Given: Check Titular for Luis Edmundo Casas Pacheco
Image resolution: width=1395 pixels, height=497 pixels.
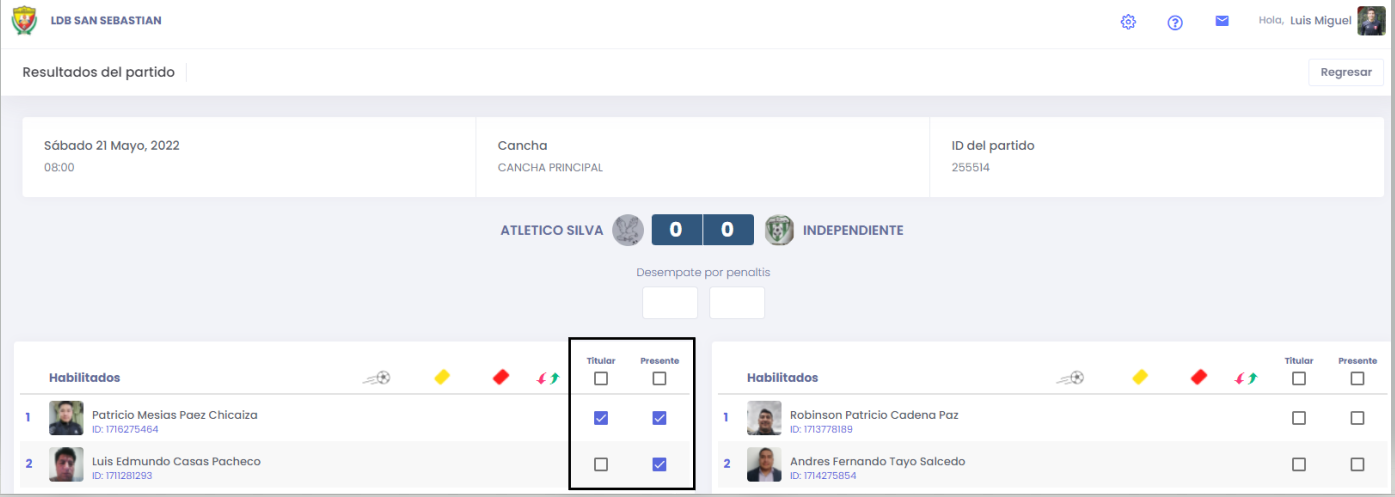Looking at the screenshot, I should point(600,464).
